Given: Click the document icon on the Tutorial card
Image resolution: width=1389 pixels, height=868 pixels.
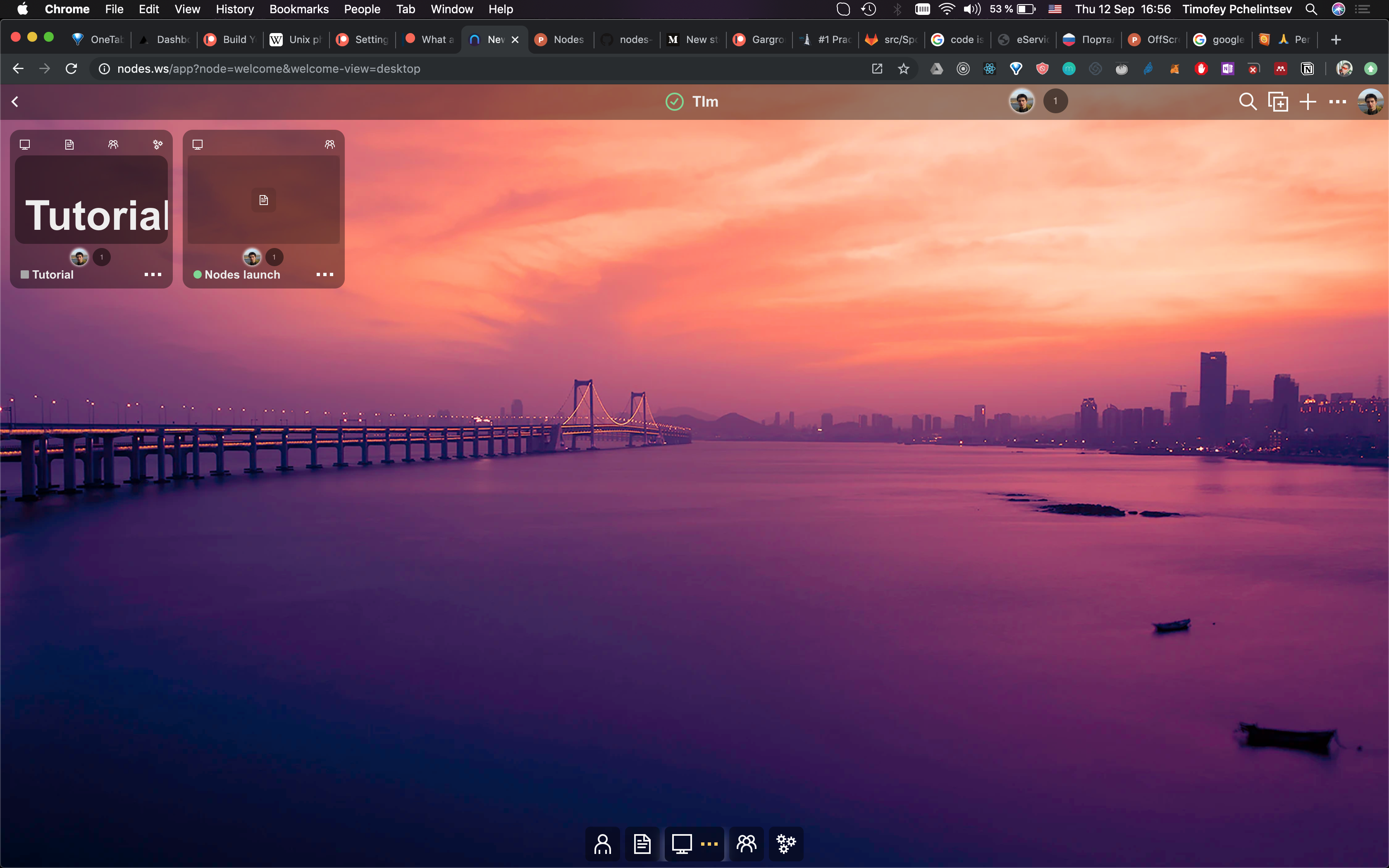Looking at the screenshot, I should pyautogui.click(x=69, y=144).
